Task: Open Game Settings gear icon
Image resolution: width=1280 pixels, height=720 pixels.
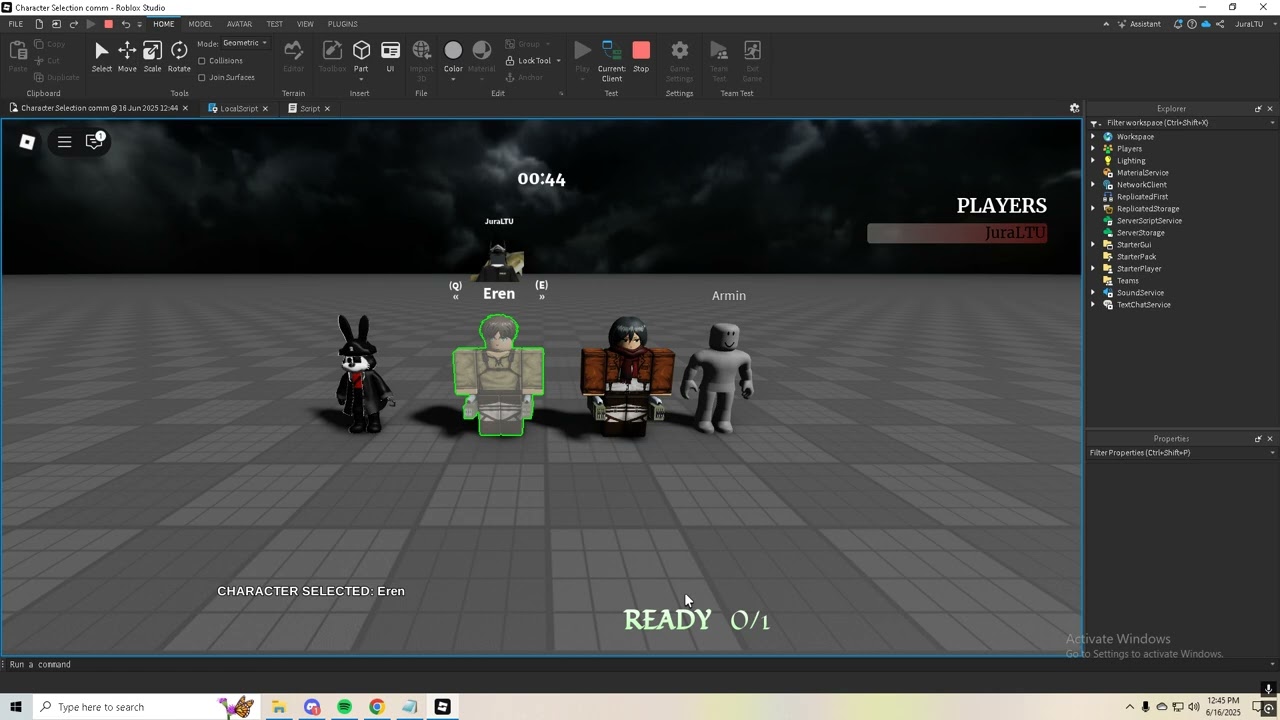Action: point(679,50)
